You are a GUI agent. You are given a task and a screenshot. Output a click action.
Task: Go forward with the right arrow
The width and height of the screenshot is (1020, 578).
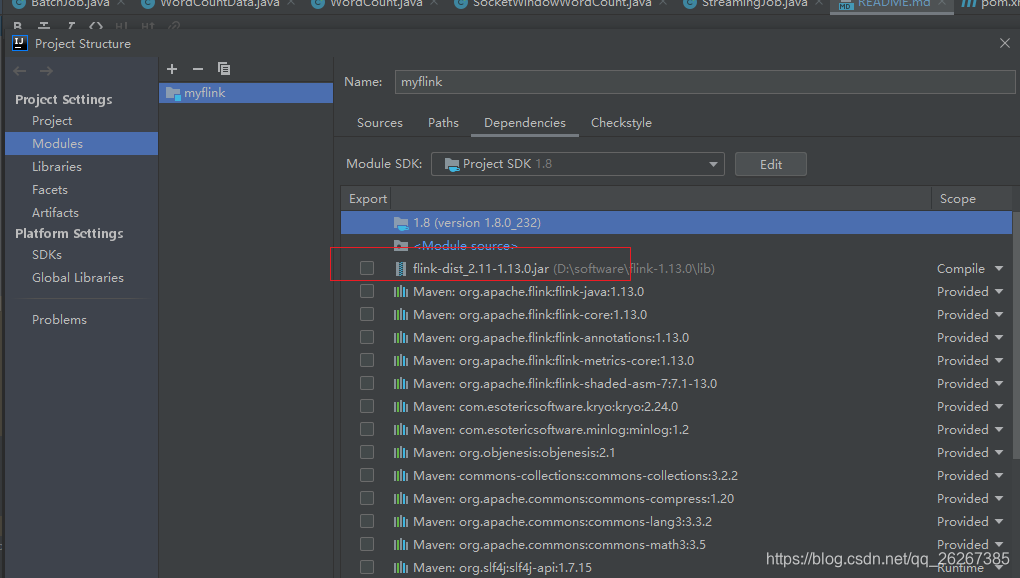click(46, 71)
